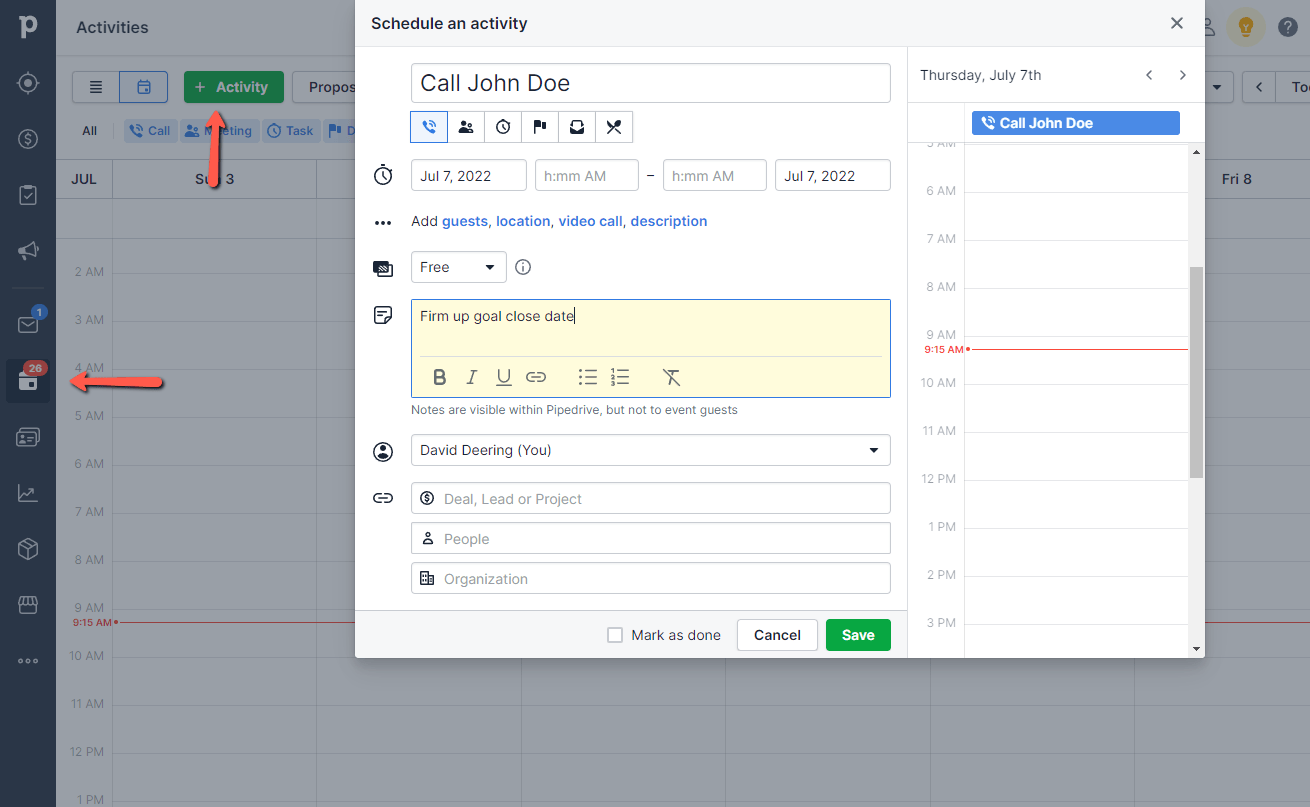The image size is (1310, 807).
Task: Go to next day in side calendar
Action: click(x=1183, y=75)
